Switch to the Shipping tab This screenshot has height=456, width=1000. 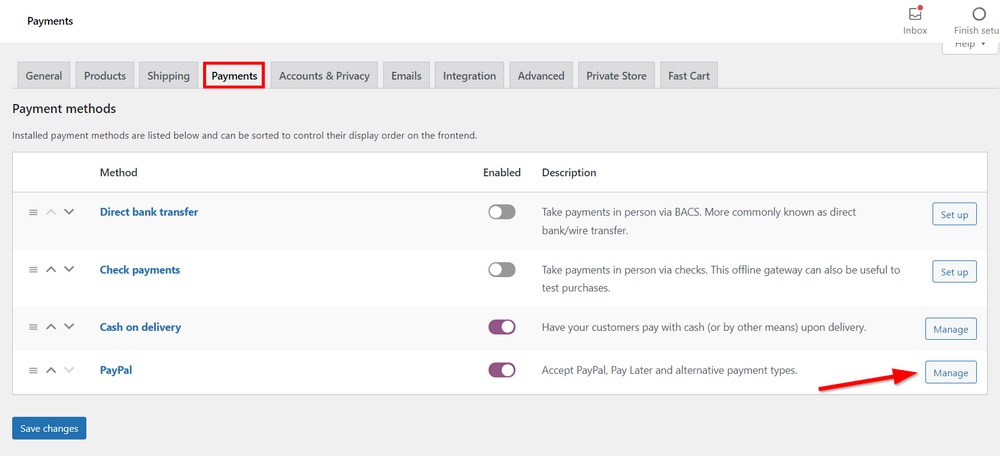coord(168,76)
